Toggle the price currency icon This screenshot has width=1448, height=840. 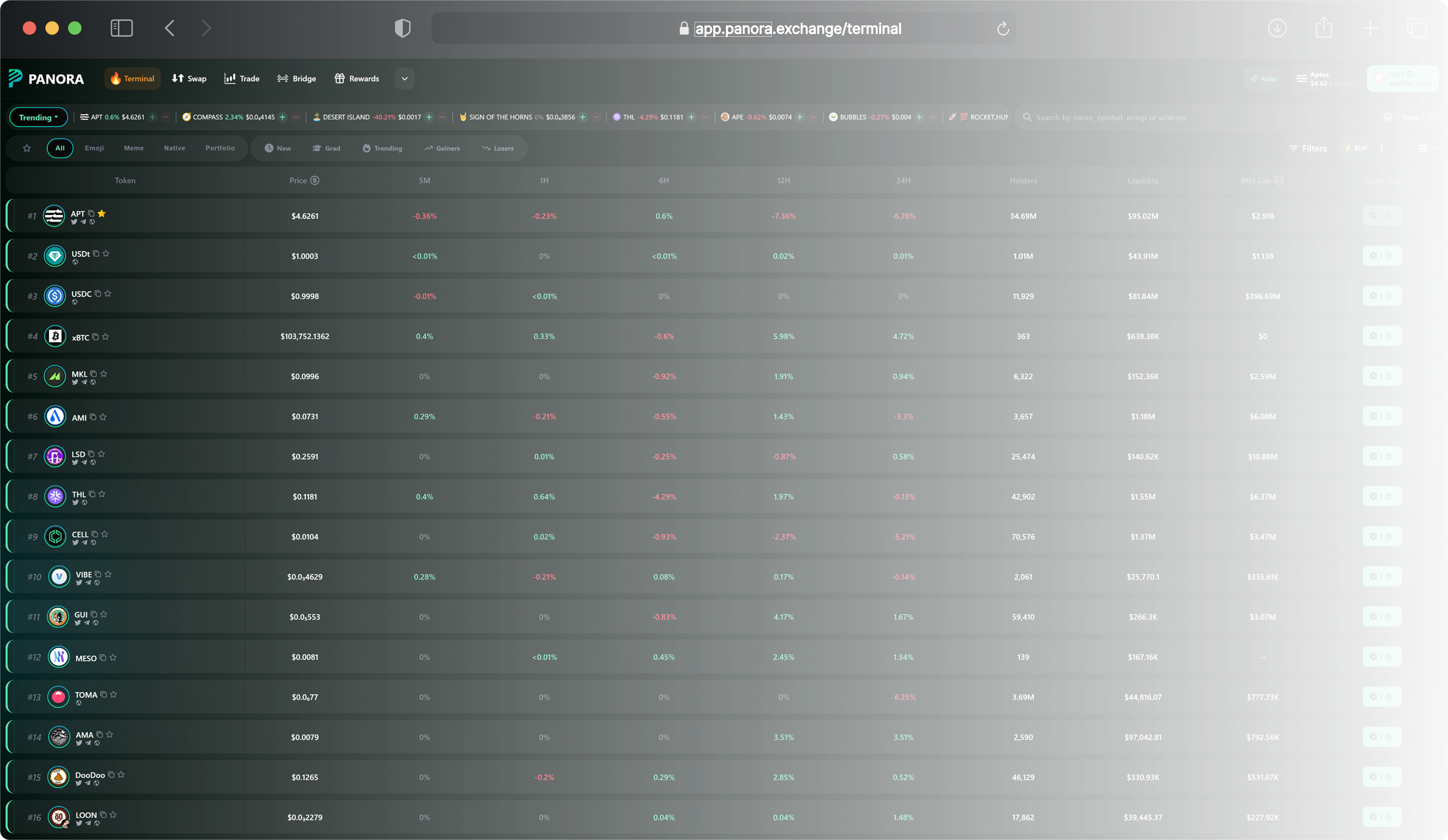click(315, 180)
